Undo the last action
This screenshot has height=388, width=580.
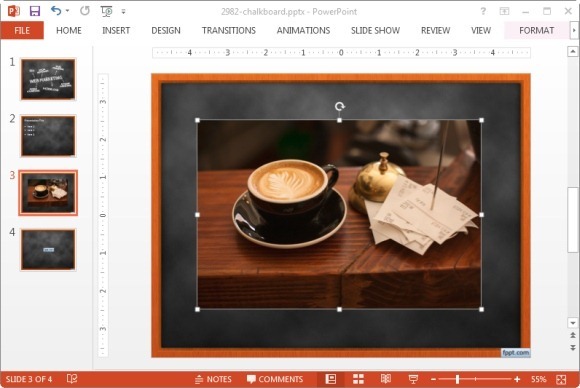pos(56,11)
